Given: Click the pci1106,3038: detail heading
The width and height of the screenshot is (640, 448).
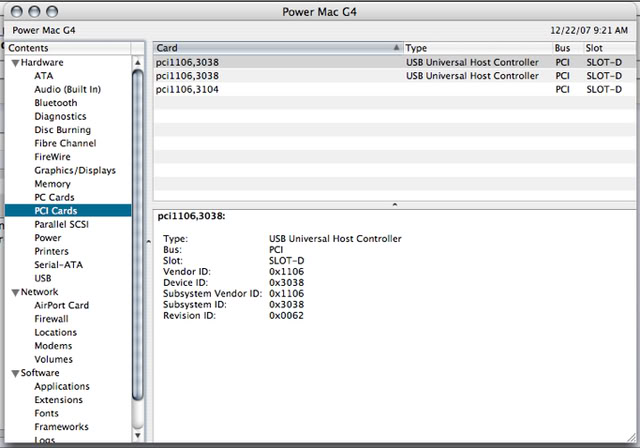Looking at the screenshot, I should pyautogui.click(x=191, y=216).
